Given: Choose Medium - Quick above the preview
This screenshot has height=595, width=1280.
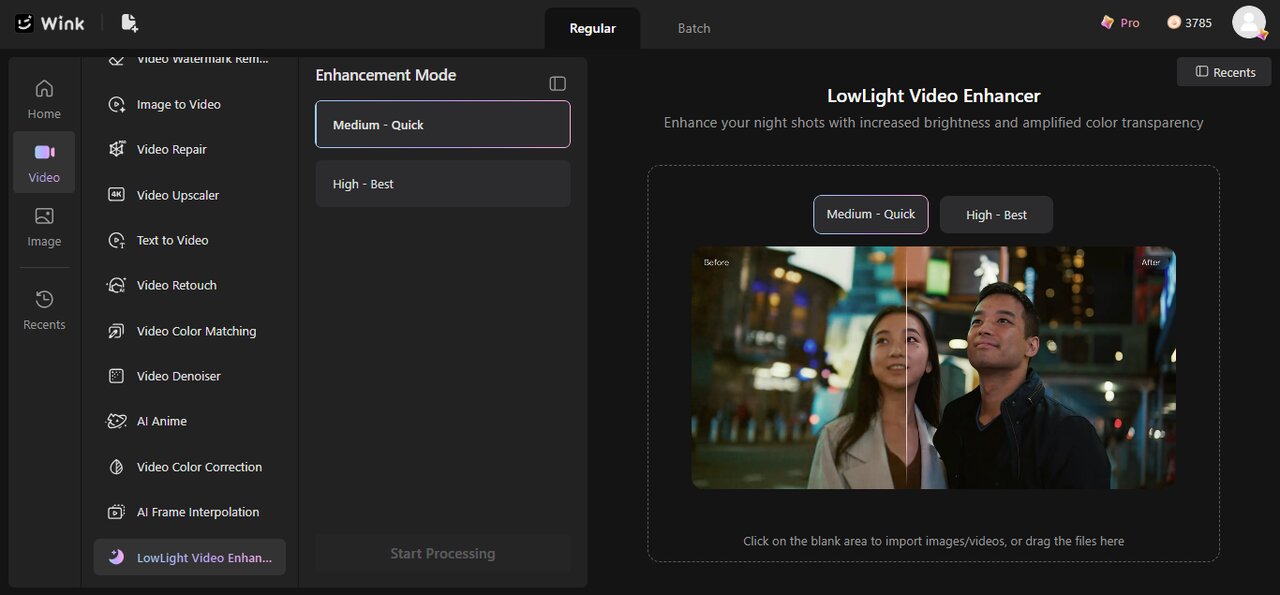Looking at the screenshot, I should point(871,214).
